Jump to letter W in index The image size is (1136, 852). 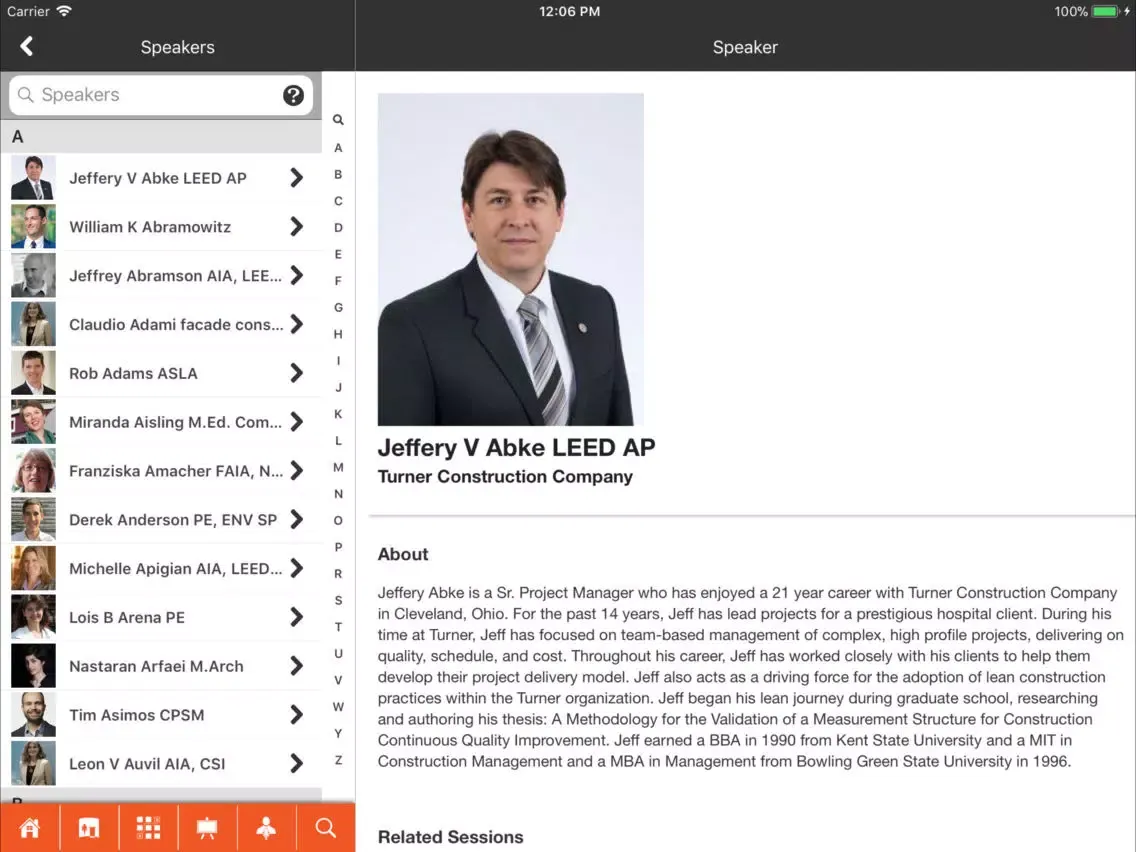[338, 706]
